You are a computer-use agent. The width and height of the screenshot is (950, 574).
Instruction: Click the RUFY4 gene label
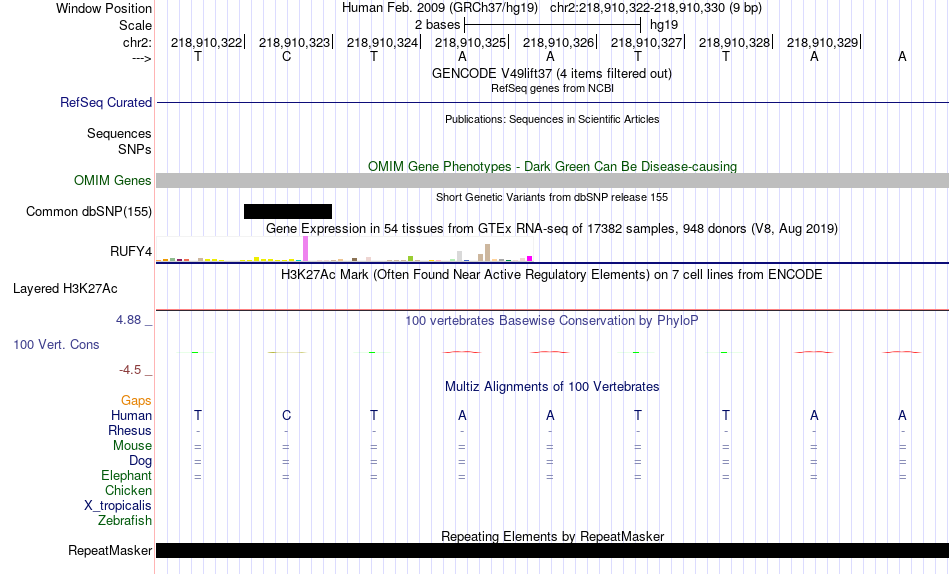click(x=131, y=251)
